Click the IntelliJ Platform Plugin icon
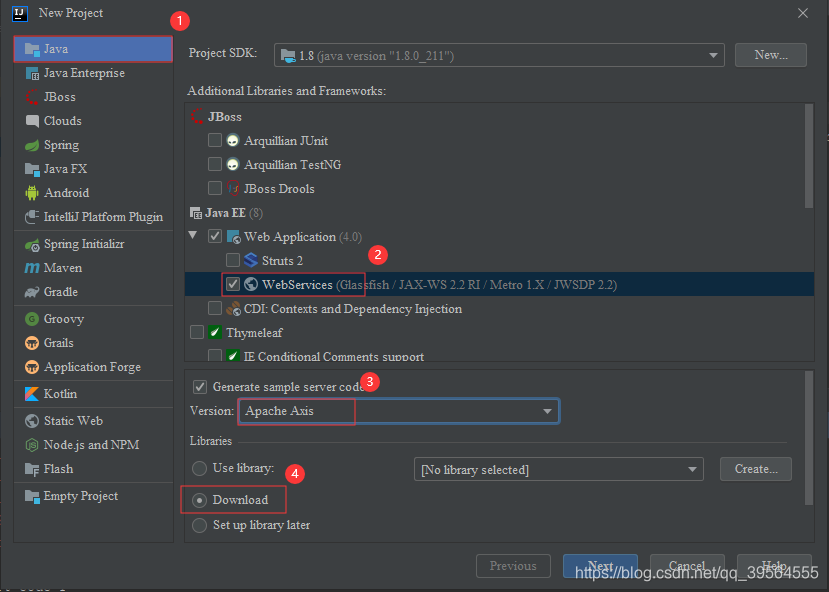 click(32, 217)
